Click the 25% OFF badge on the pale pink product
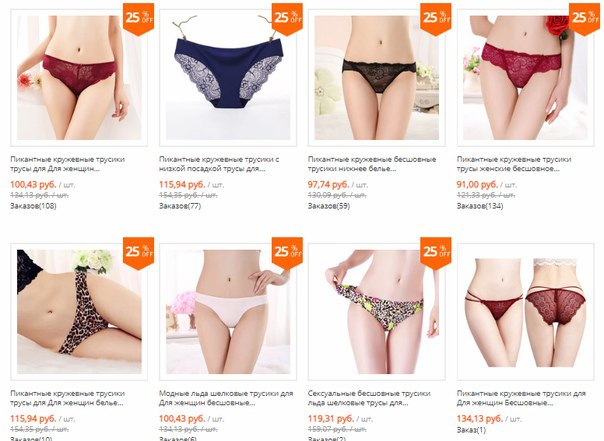This screenshot has width=604, height=441. click(287, 253)
